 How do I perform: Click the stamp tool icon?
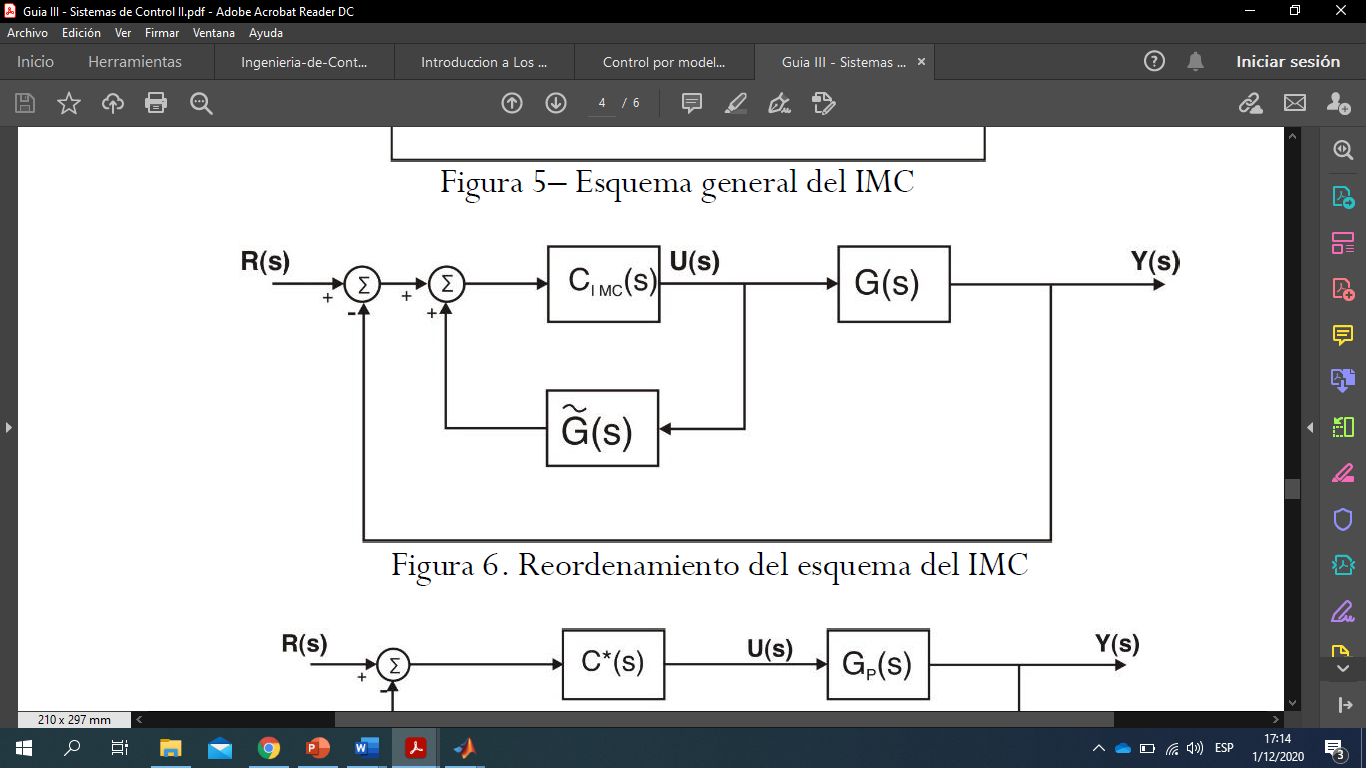click(x=823, y=103)
